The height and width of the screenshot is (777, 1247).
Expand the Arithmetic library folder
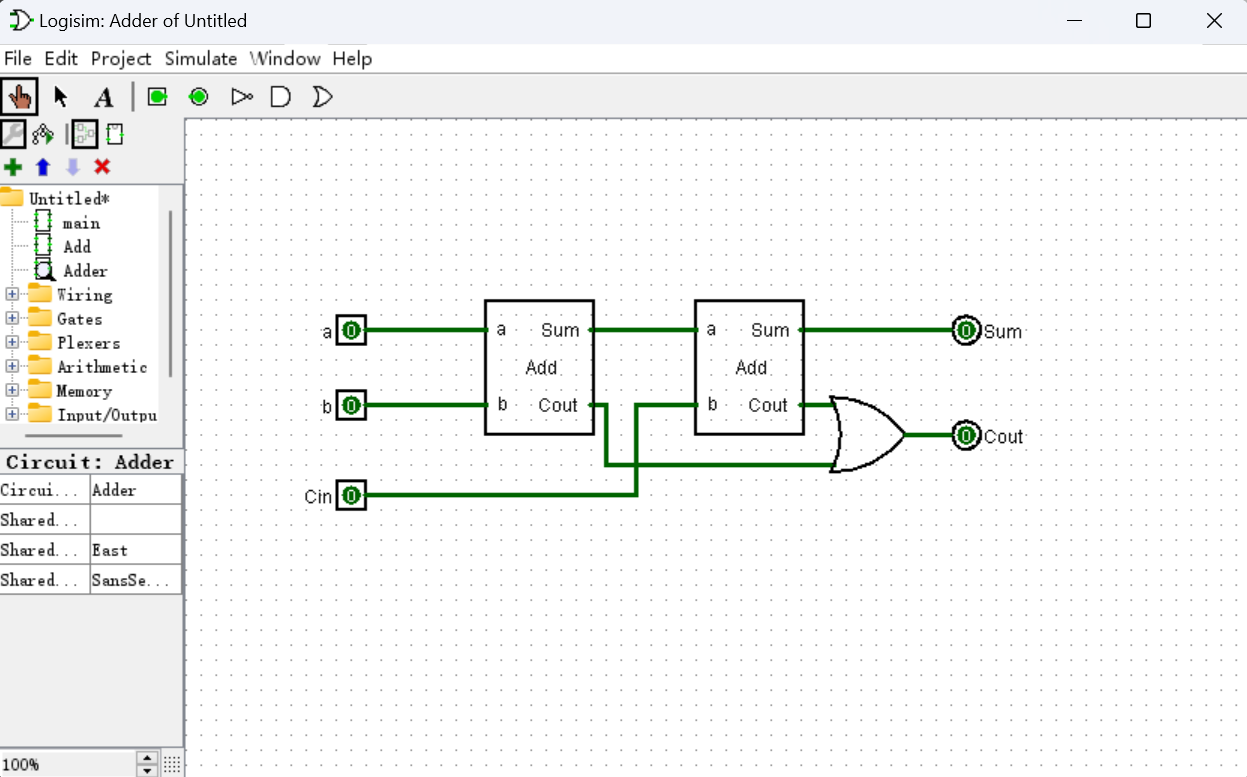12,367
